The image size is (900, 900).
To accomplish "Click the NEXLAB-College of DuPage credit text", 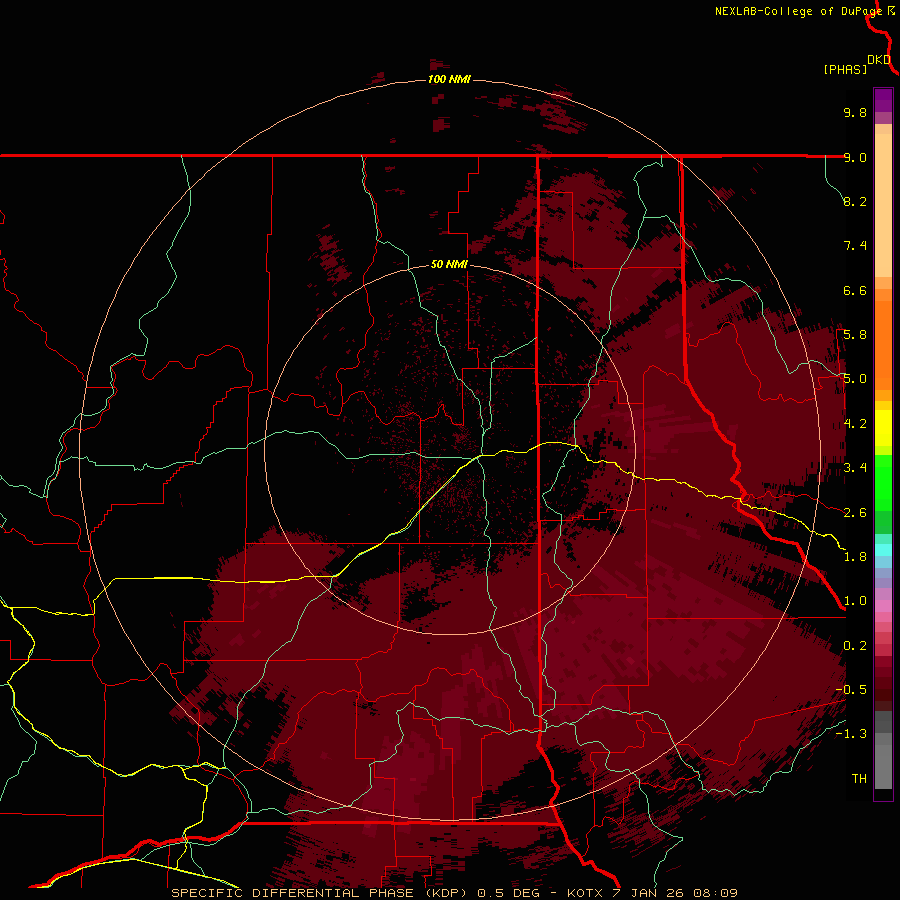I will tap(800, 11).
